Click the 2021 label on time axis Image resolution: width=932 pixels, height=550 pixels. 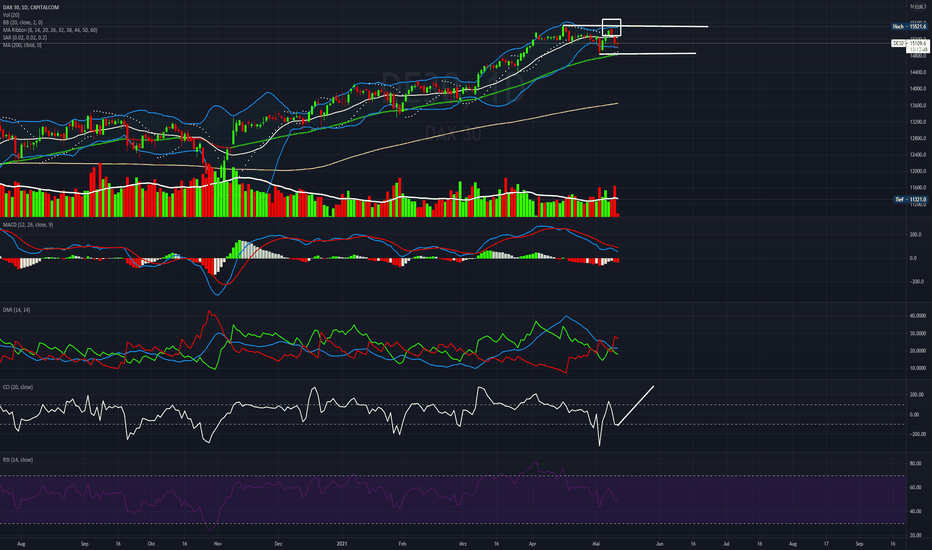pyautogui.click(x=342, y=543)
